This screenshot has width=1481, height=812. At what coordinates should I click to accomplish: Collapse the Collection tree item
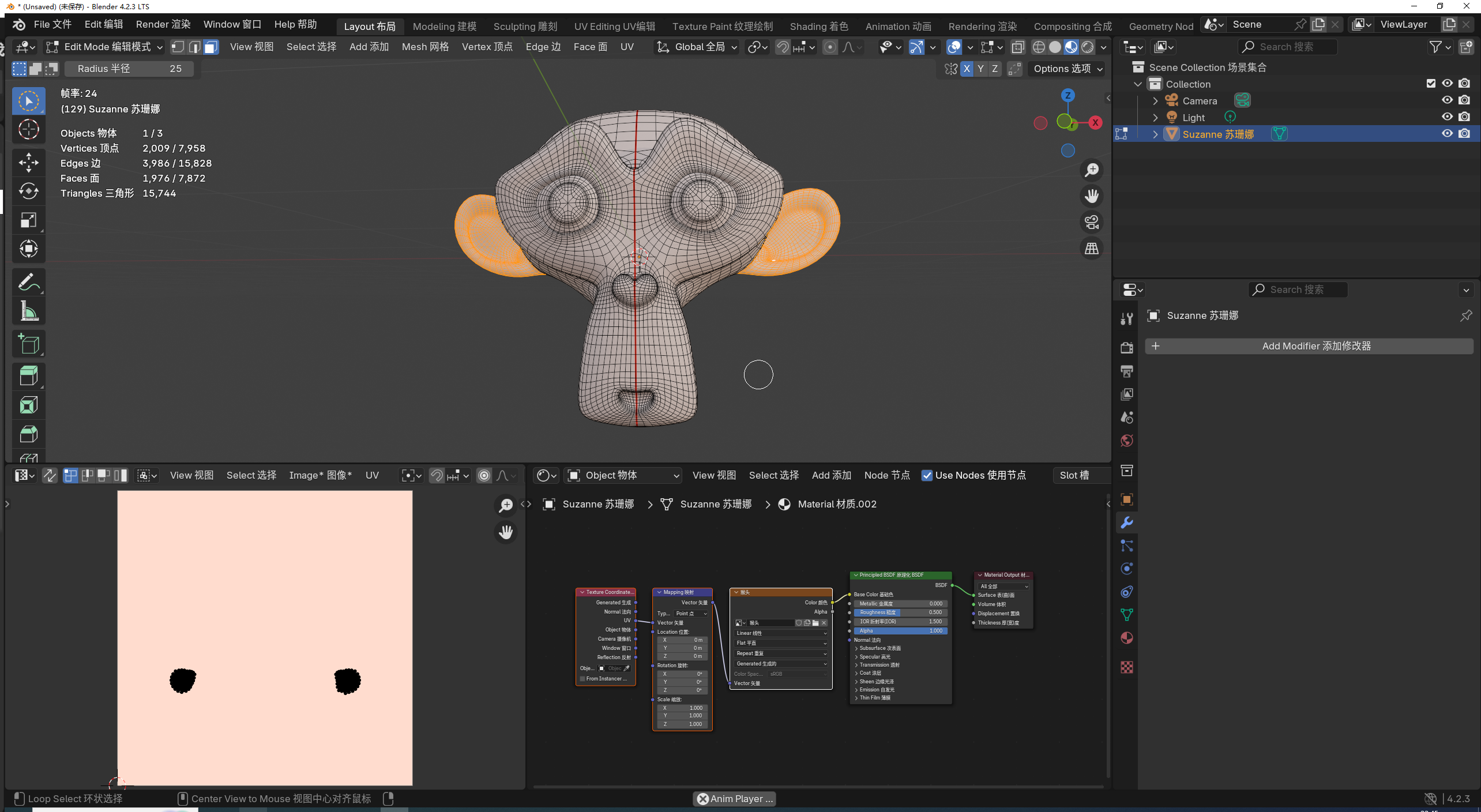1138,84
